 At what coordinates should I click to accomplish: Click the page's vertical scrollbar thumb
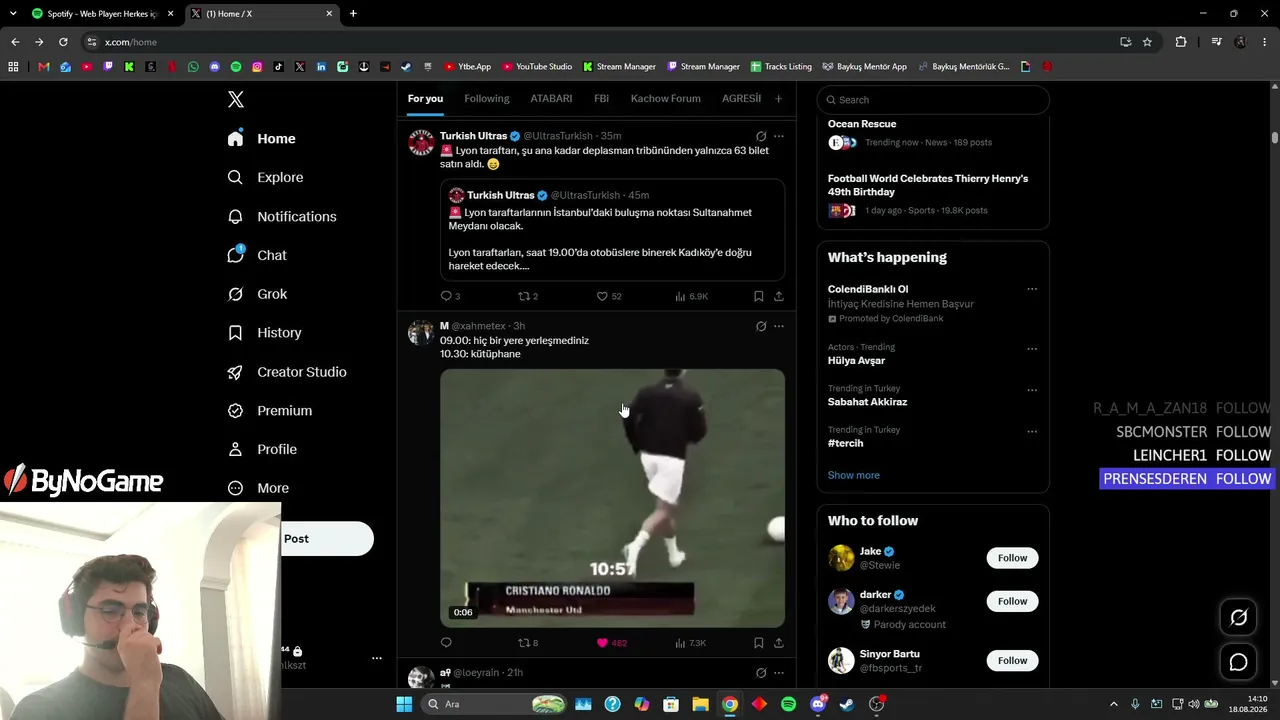[1275, 137]
